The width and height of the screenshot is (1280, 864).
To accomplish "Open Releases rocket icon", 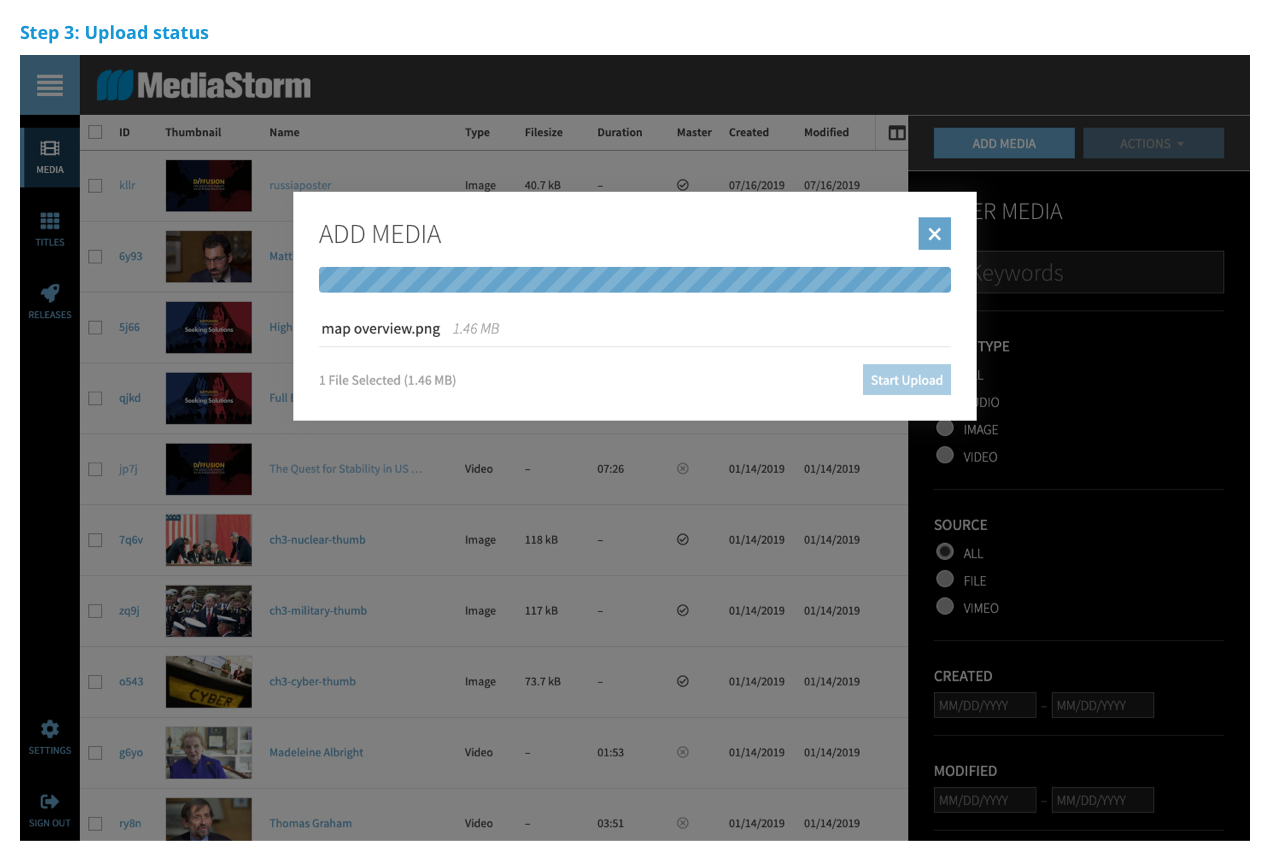I will (50, 294).
